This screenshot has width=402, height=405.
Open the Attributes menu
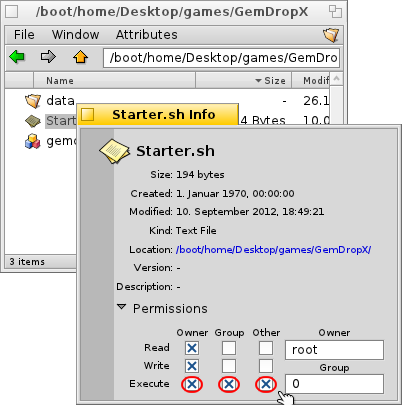click(147, 35)
